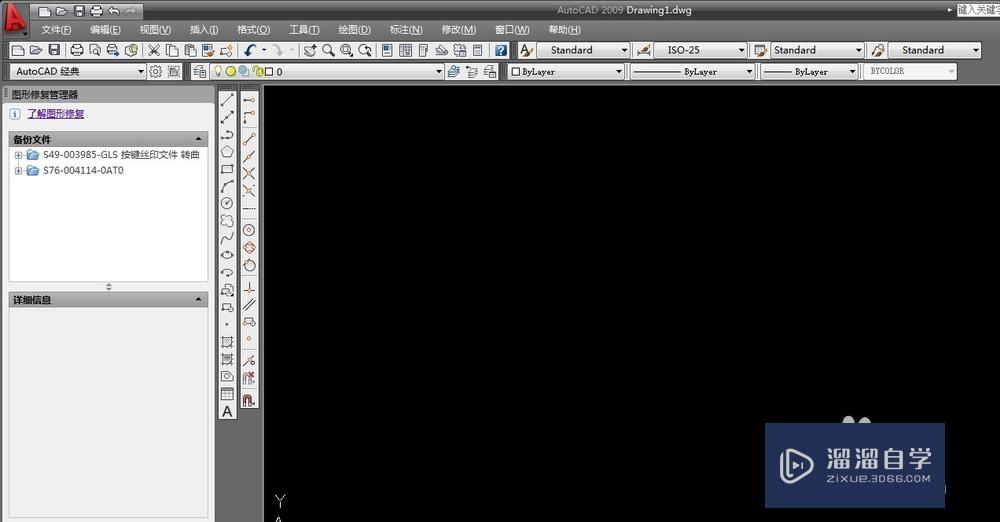Open the AutoCAD application menu logo button

click(x=15, y=18)
